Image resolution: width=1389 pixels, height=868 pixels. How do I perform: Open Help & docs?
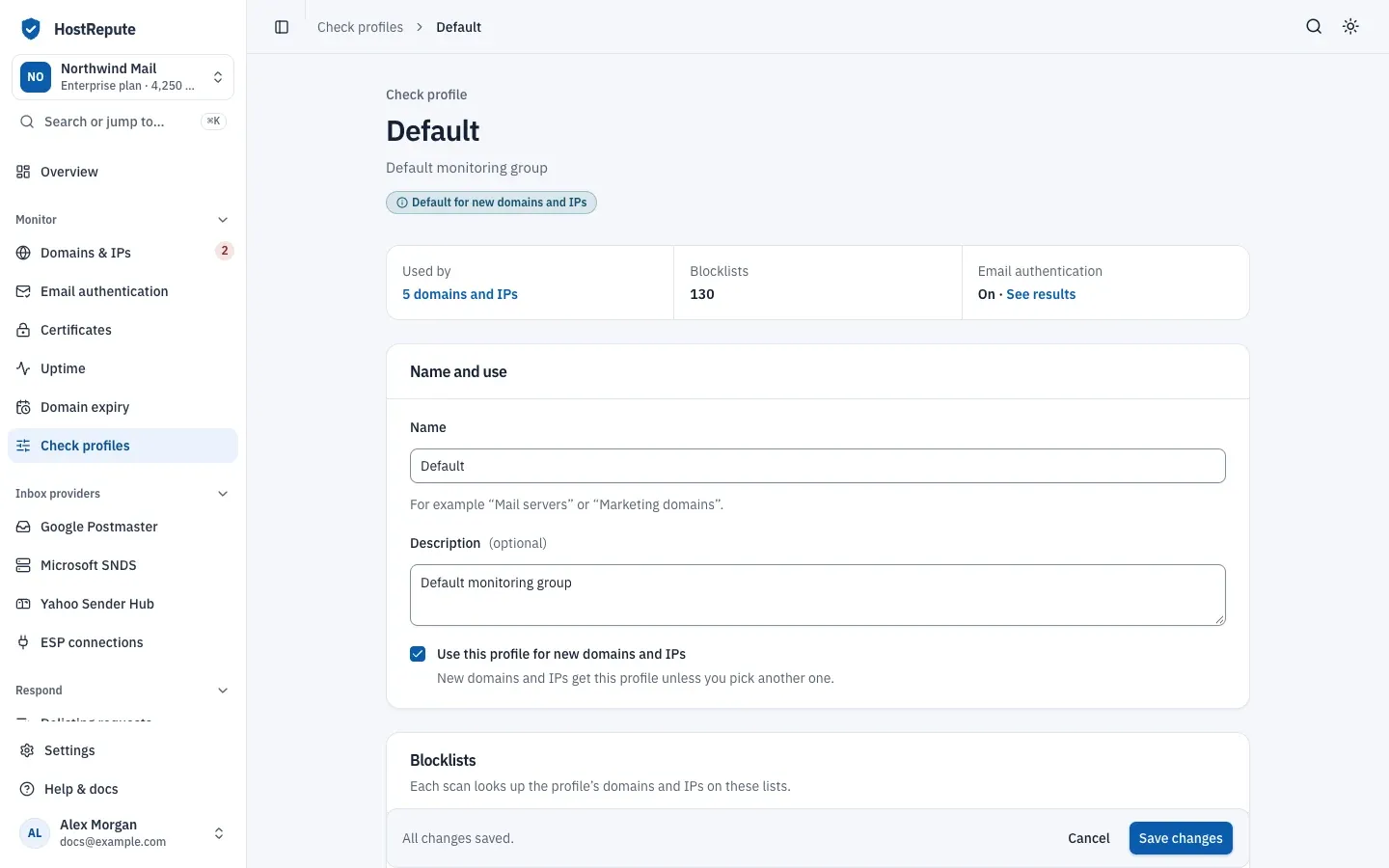123,789
